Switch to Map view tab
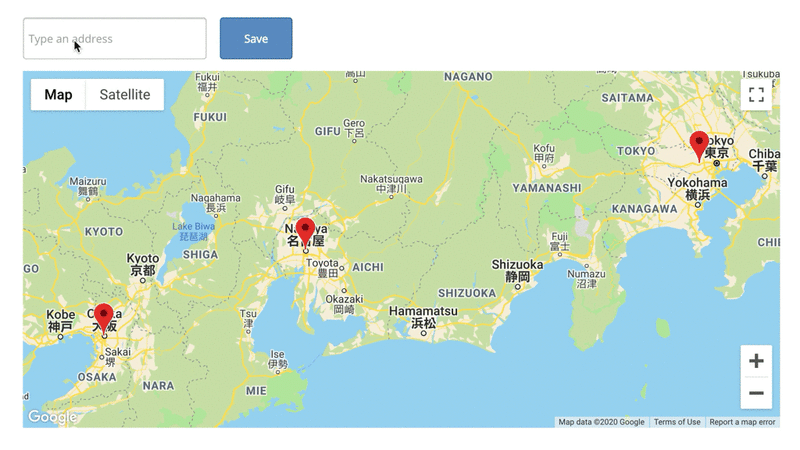800x450 pixels. pos(58,94)
